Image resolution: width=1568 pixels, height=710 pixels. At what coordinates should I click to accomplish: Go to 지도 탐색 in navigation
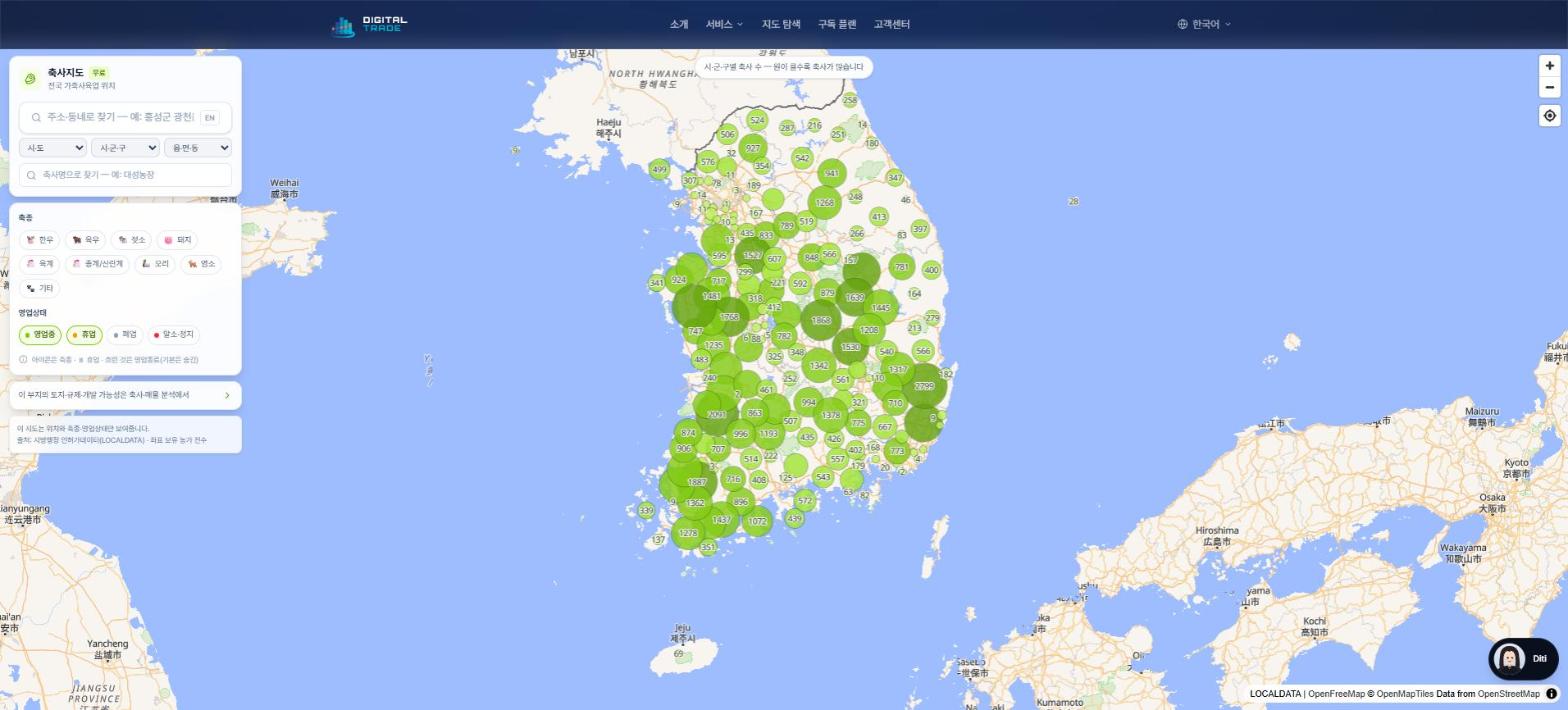[781, 24]
